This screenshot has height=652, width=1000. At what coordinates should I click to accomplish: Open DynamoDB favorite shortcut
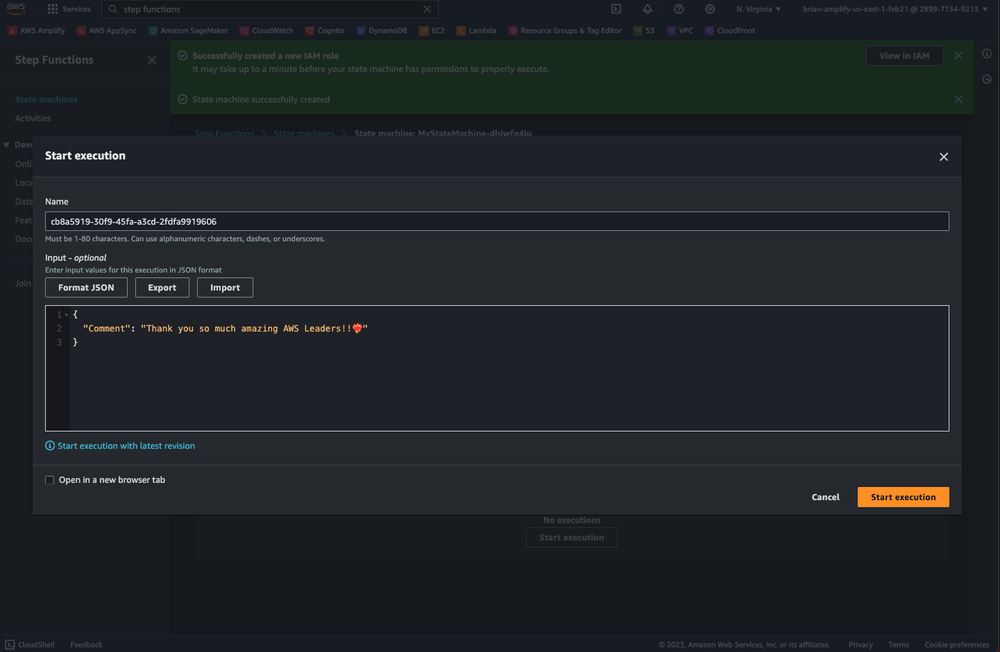click(381, 31)
